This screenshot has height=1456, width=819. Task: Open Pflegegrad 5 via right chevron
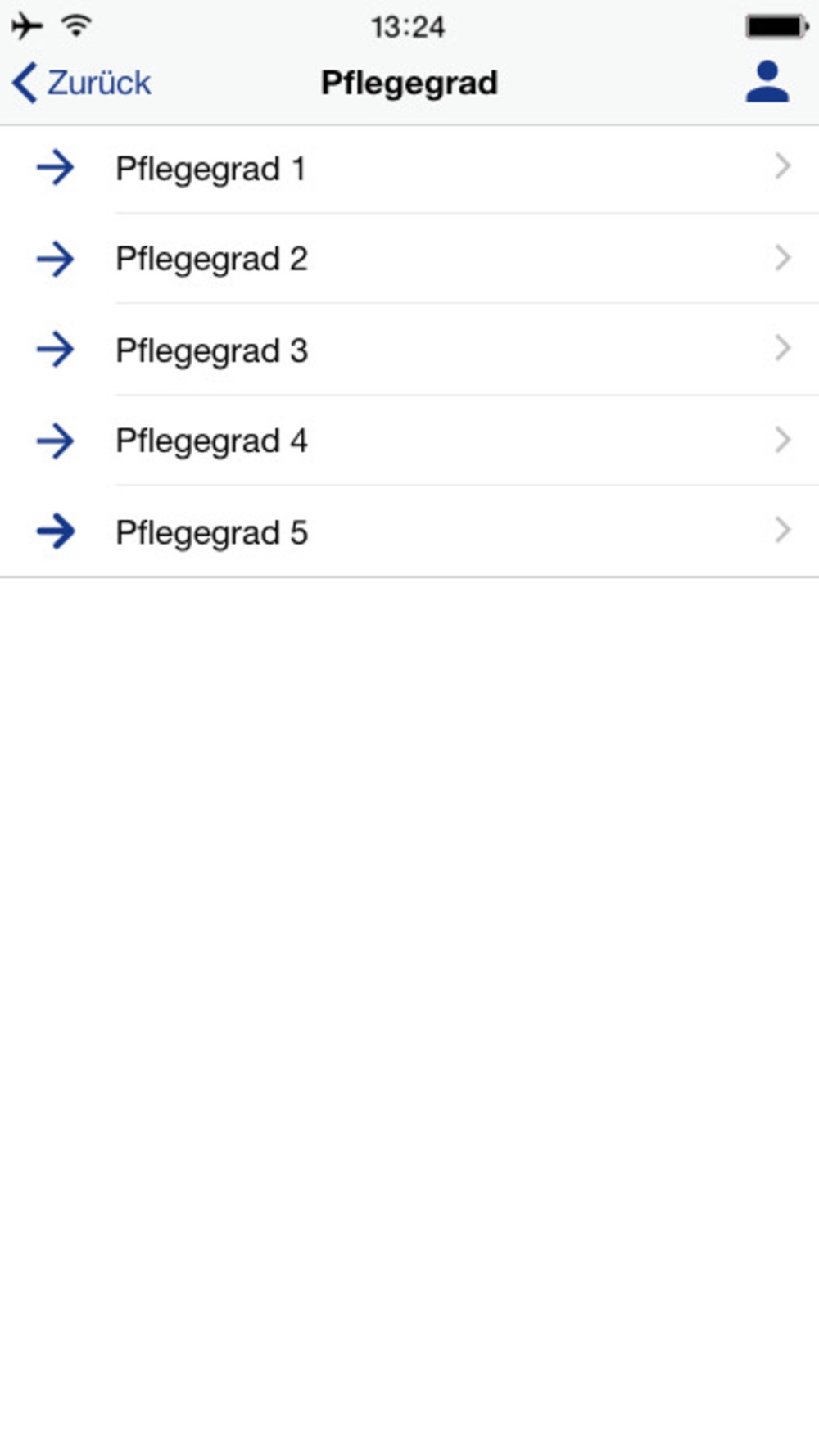click(782, 531)
